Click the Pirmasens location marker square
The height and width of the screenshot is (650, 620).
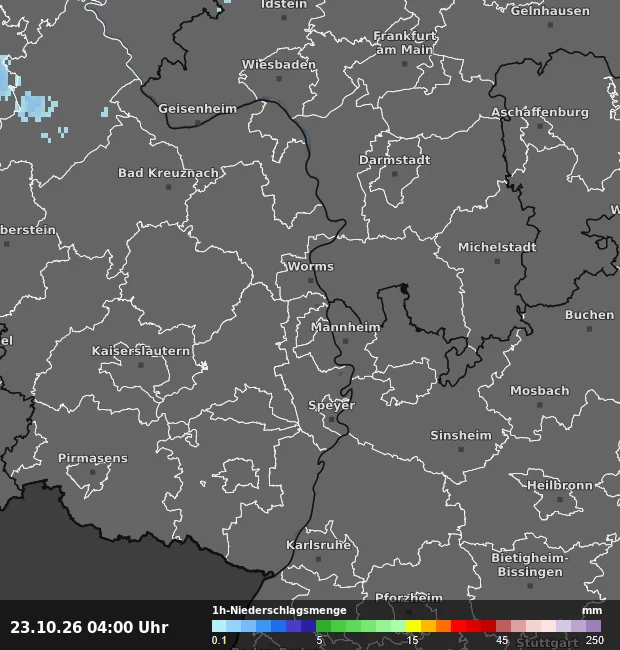pyautogui.click(x=93, y=472)
